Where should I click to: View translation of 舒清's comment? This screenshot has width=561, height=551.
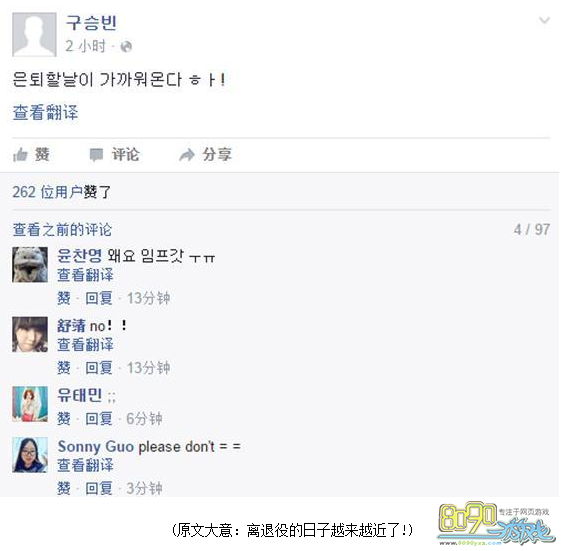85,344
